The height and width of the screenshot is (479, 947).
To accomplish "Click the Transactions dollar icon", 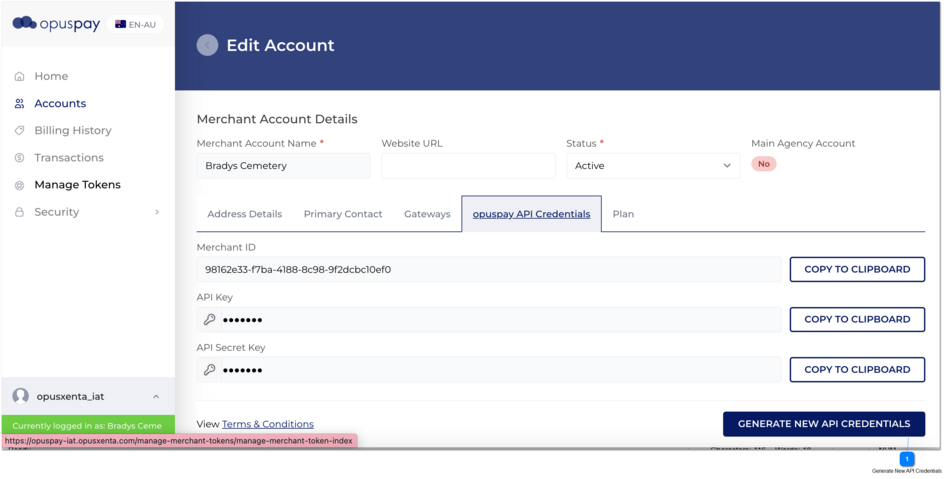I will pos(19,158).
